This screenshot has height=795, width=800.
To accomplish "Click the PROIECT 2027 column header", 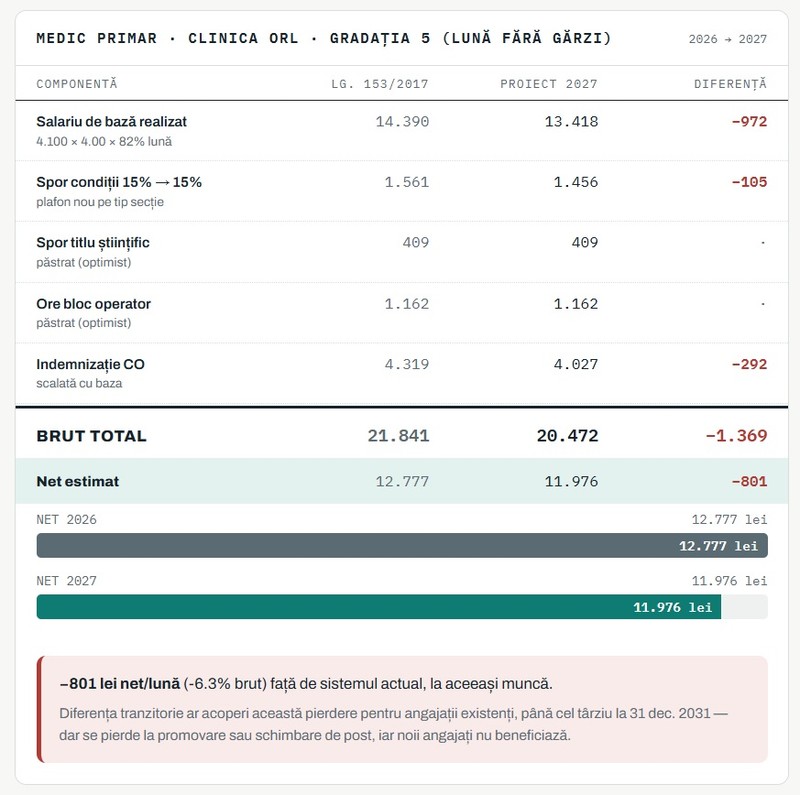I will pos(548,84).
